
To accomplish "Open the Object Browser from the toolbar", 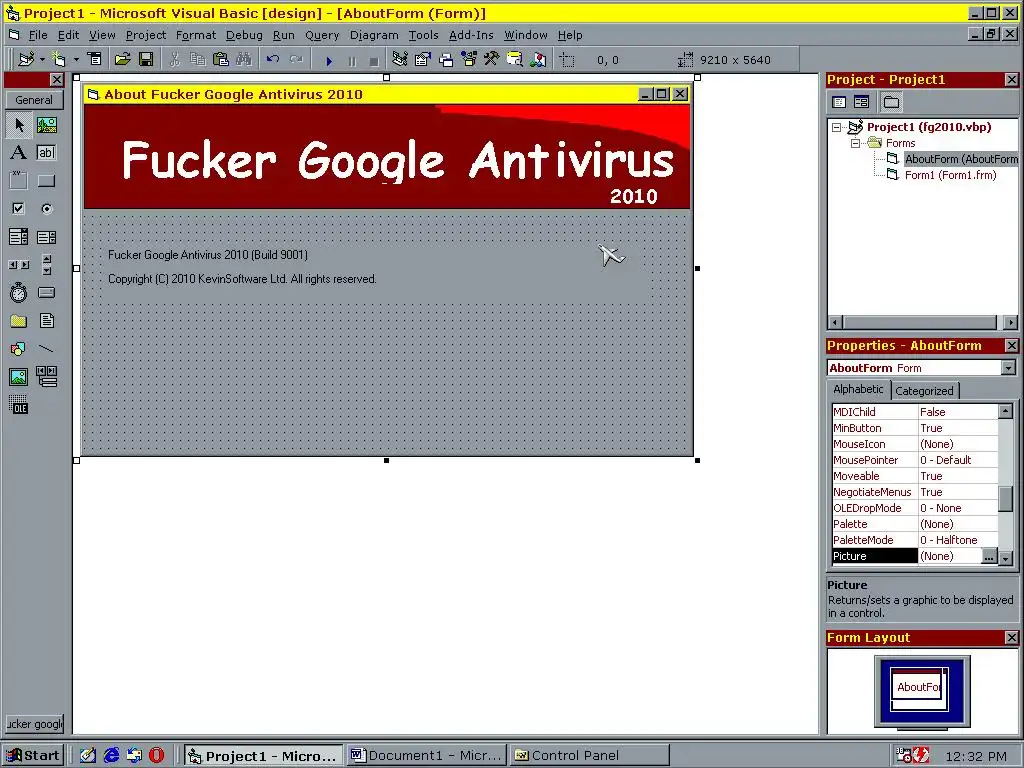I will [x=469, y=59].
